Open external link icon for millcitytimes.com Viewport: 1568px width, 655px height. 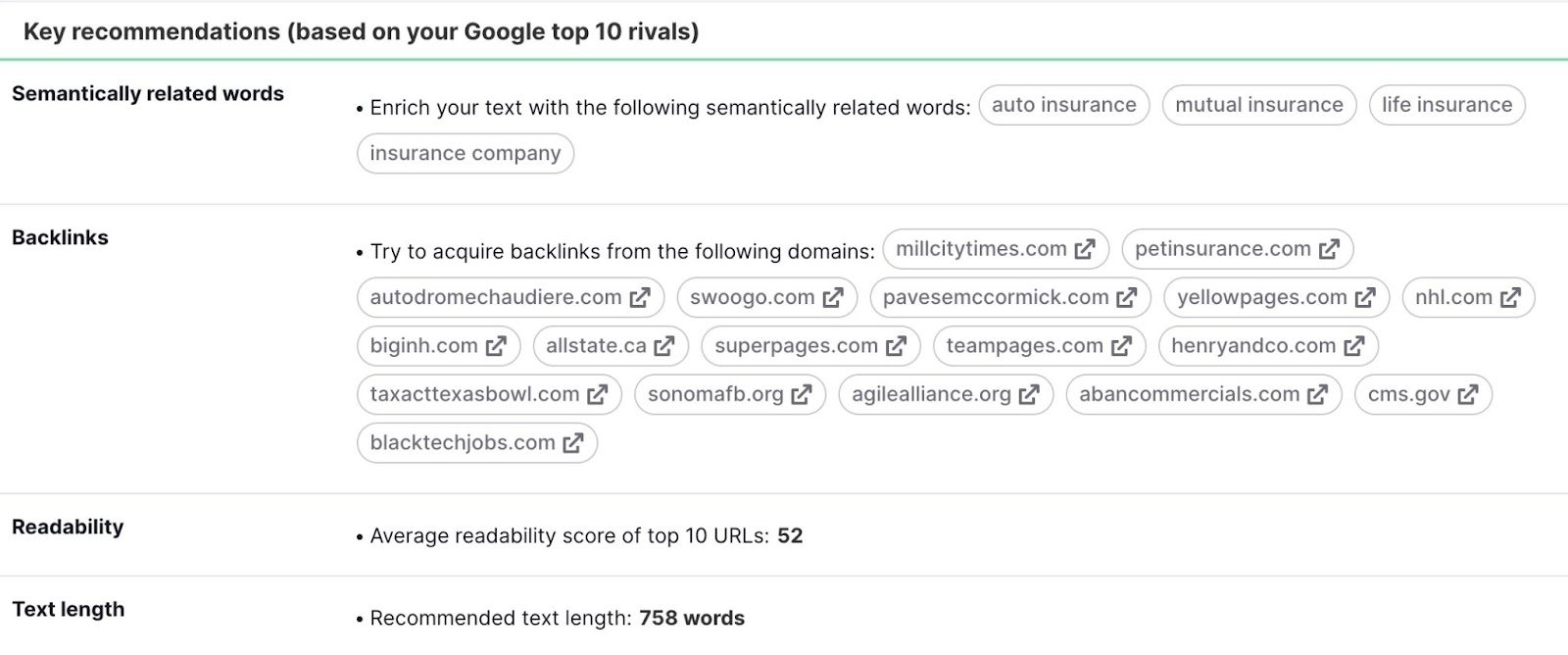pos(1083,249)
